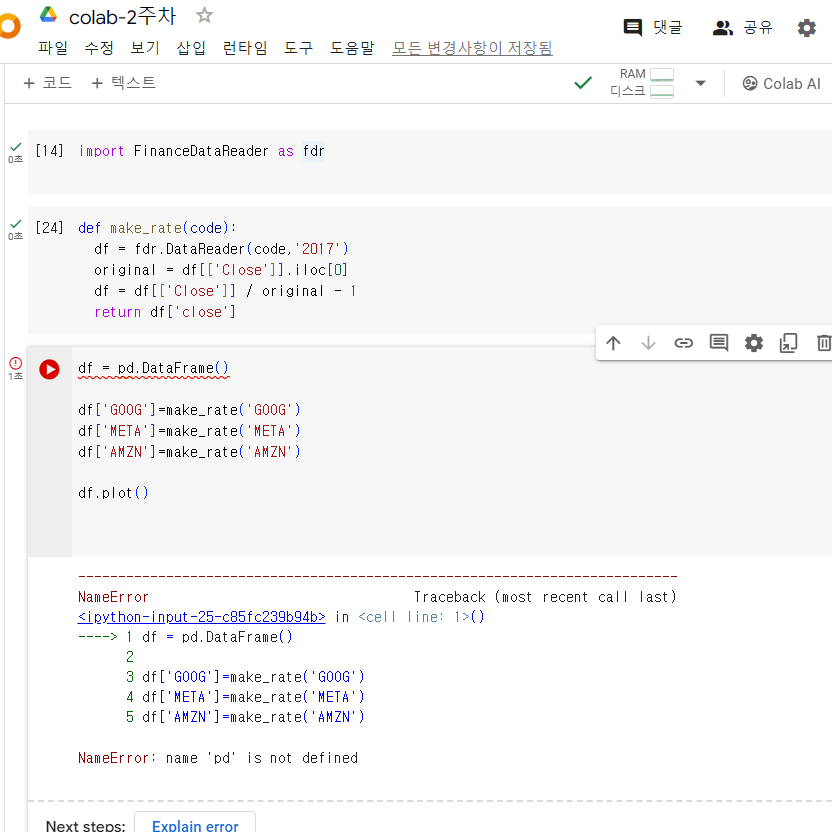832x832 pixels.
Task: Open the 수정 menu
Action: [99, 48]
